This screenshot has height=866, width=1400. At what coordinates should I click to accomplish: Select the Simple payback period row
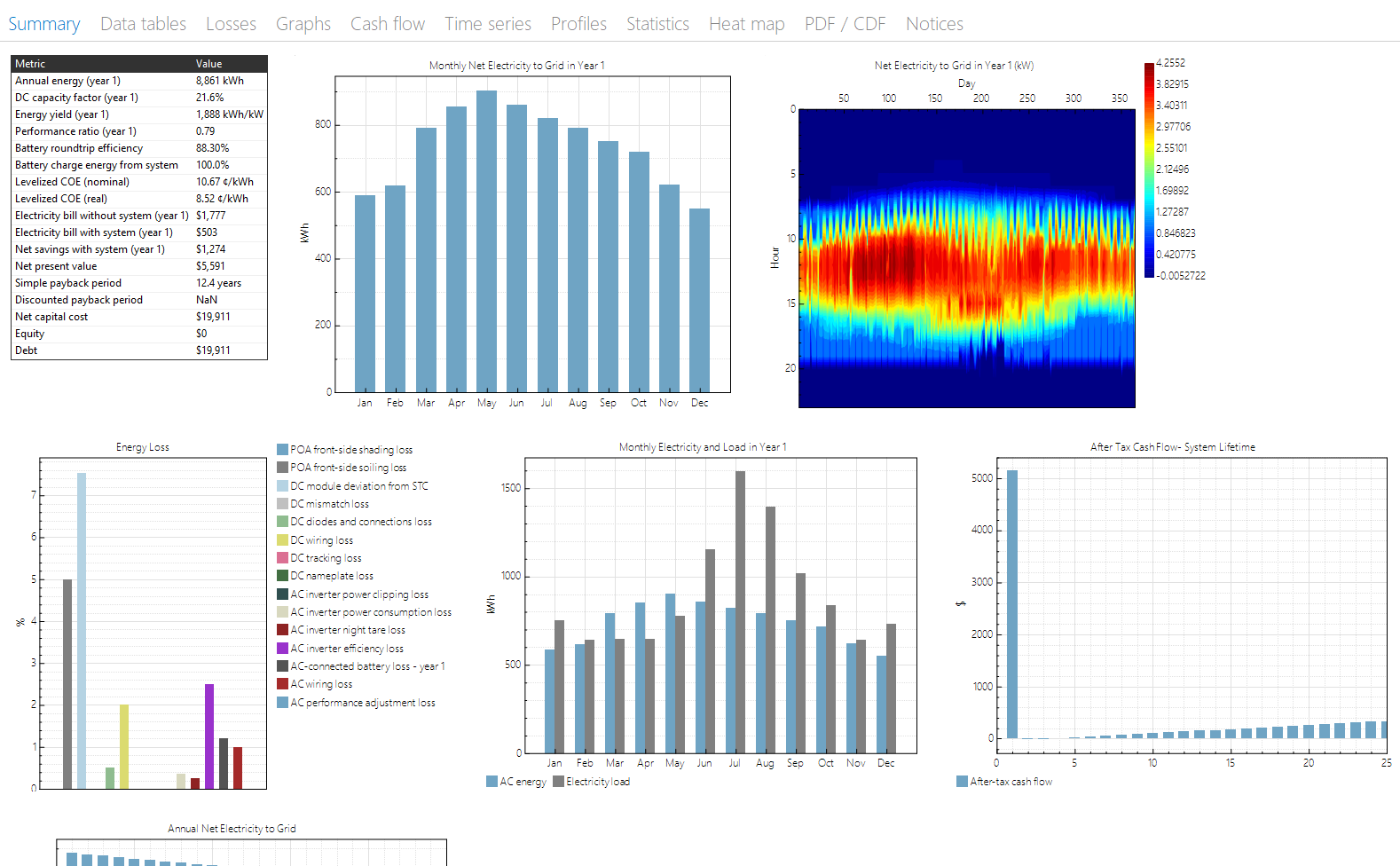(138, 283)
